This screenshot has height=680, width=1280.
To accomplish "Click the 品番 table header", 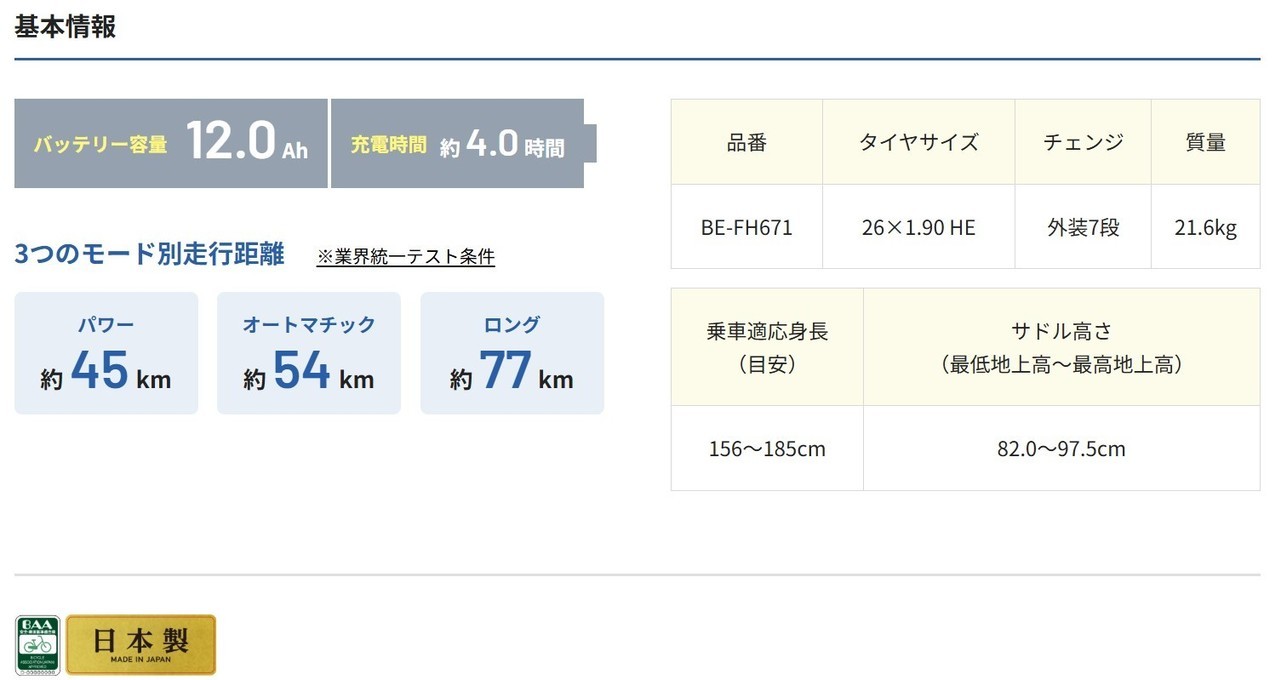I will 746,142.
